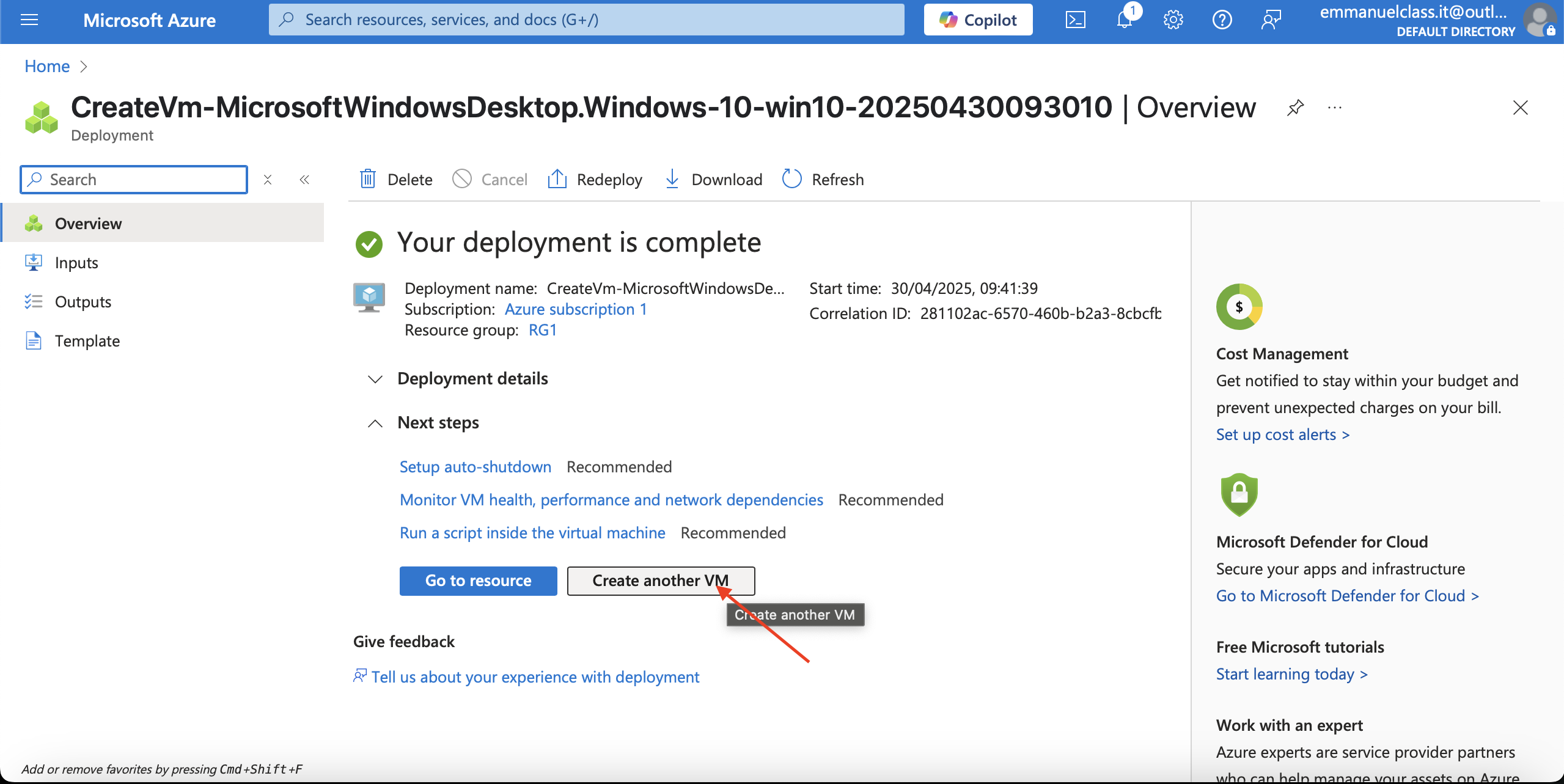The image size is (1564, 784).
Task: Close the deployment blade
Action: pyautogui.click(x=1520, y=108)
